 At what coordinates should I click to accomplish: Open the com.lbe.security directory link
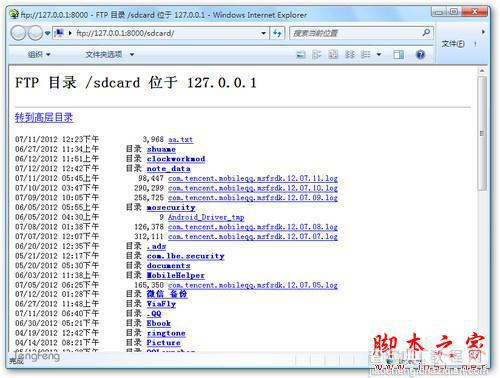pos(185,256)
